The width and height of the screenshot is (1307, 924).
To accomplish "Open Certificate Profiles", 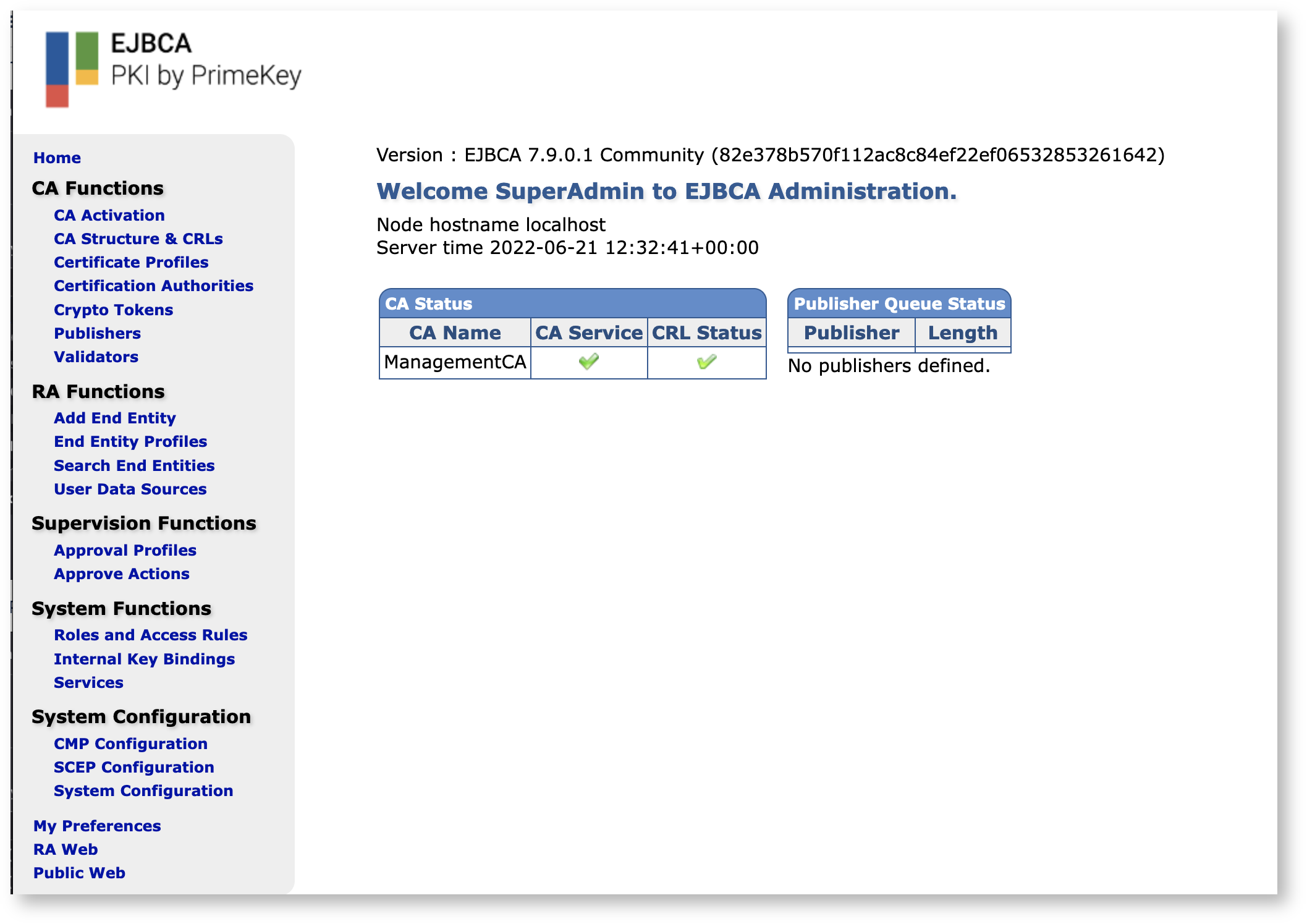I will click(x=131, y=262).
